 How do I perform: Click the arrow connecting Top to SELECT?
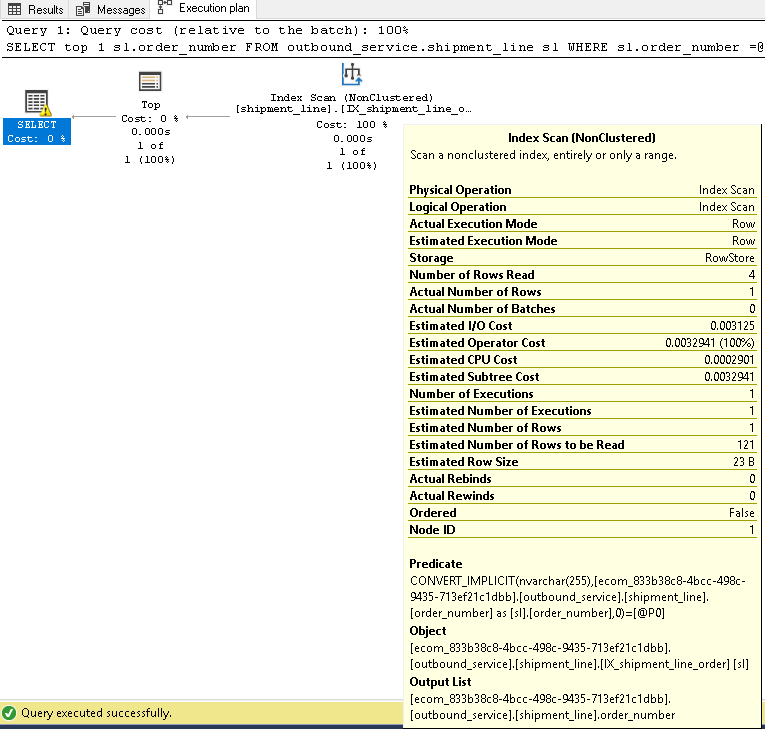click(94, 117)
